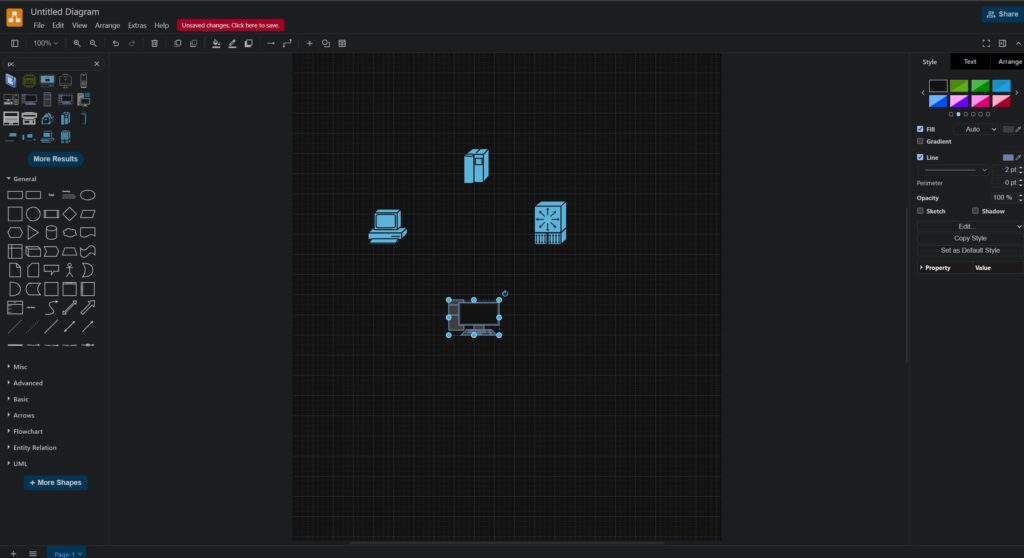Screen dimensions: 1024x558
Task: Click the Fill Color bucket icon
Action: coord(216,44)
